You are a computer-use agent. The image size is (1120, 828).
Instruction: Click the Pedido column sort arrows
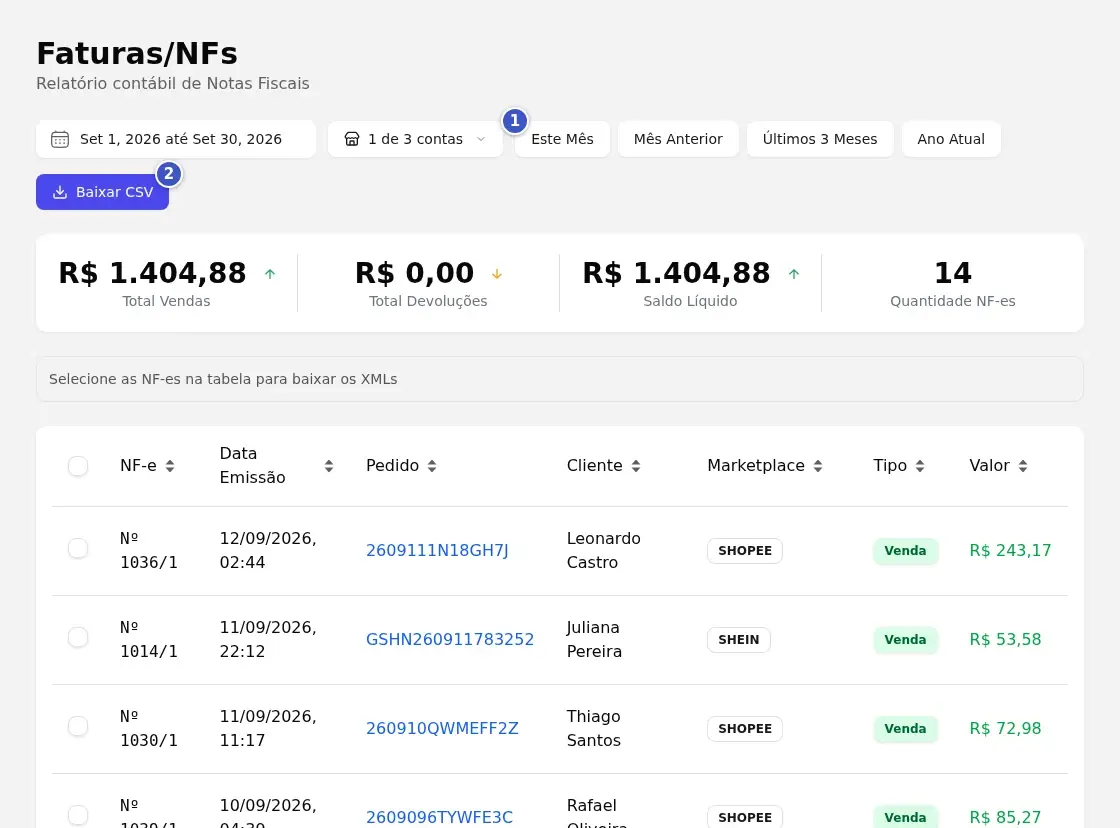[432, 466]
